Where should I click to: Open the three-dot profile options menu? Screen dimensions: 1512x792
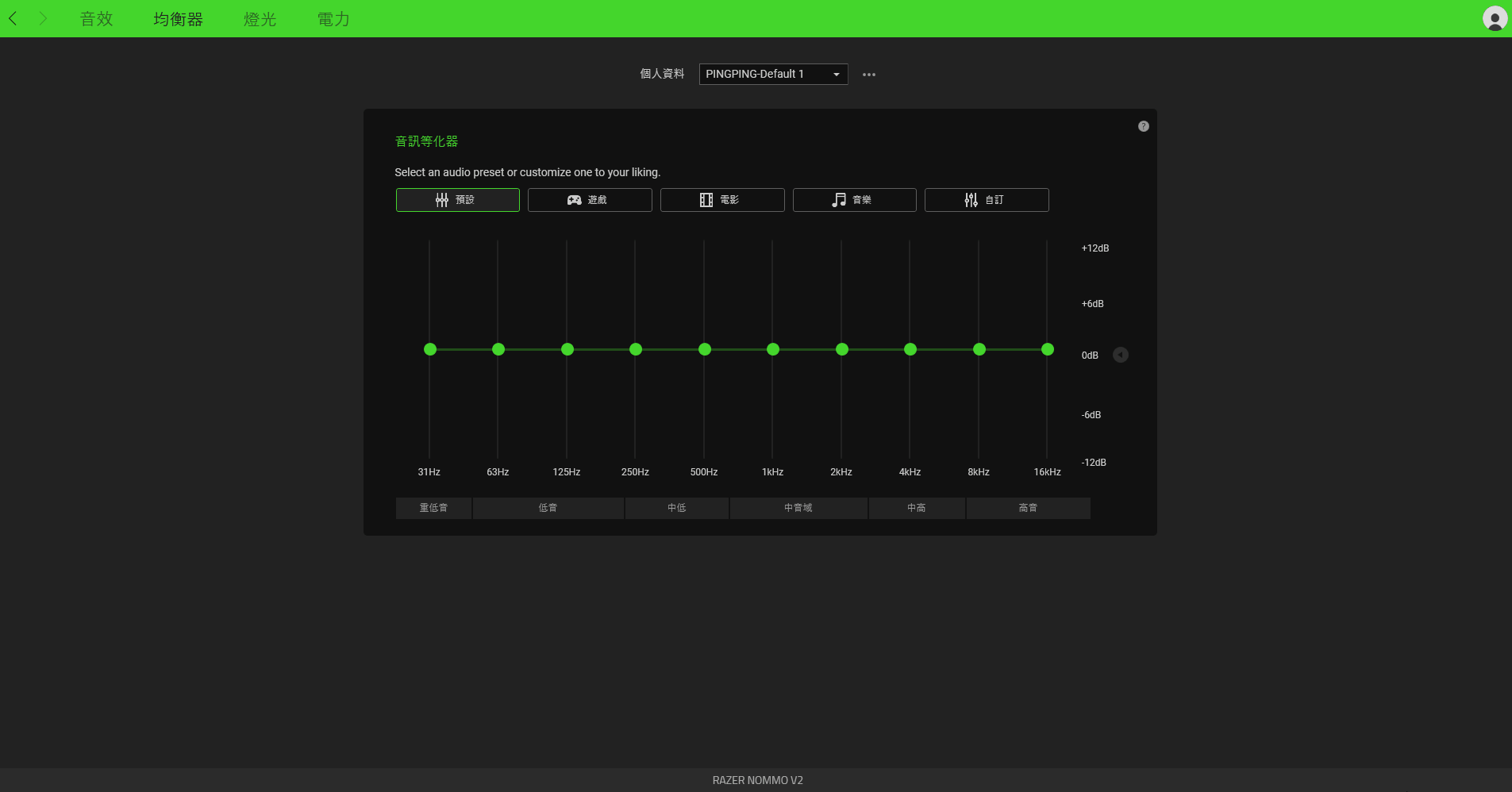(x=869, y=75)
